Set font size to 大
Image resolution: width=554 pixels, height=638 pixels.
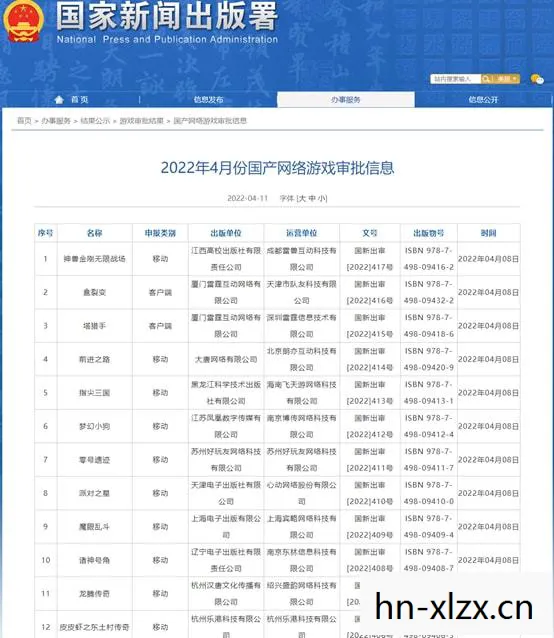pyautogui.click(x=302, y=198)
